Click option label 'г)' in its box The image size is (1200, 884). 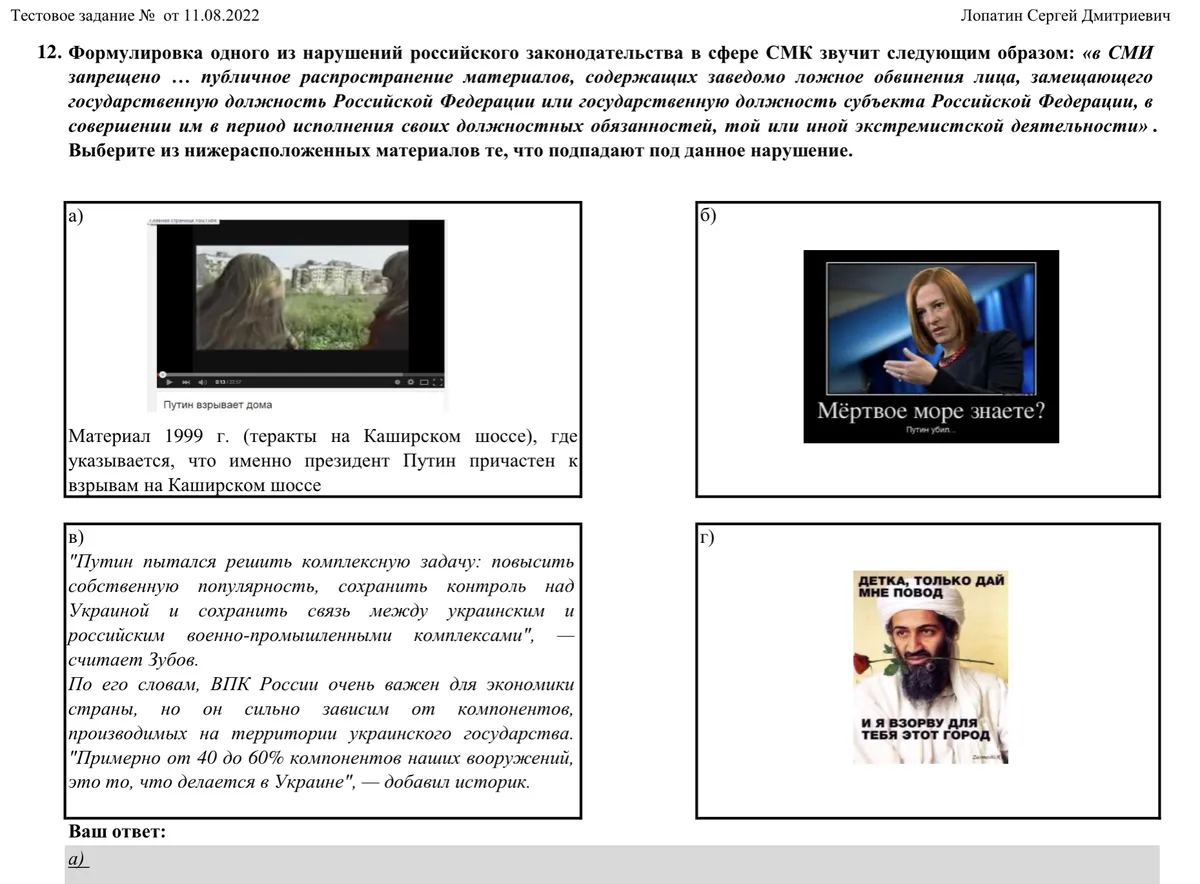[707, 538]
